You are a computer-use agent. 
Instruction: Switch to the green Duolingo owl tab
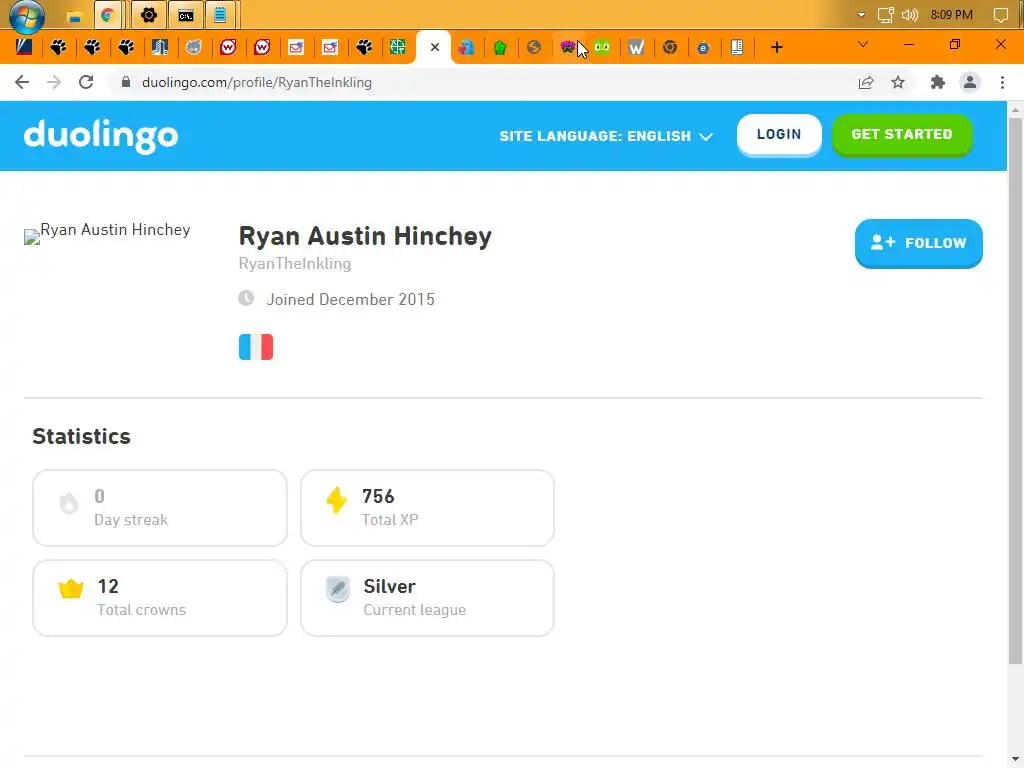pos(602,47)
